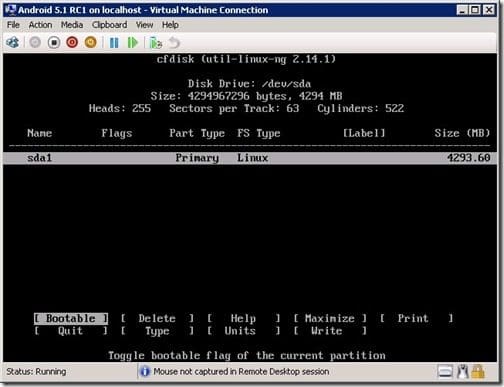
Task: Maximize the Virtual Machine Connection window
Action: click(475, 10)
